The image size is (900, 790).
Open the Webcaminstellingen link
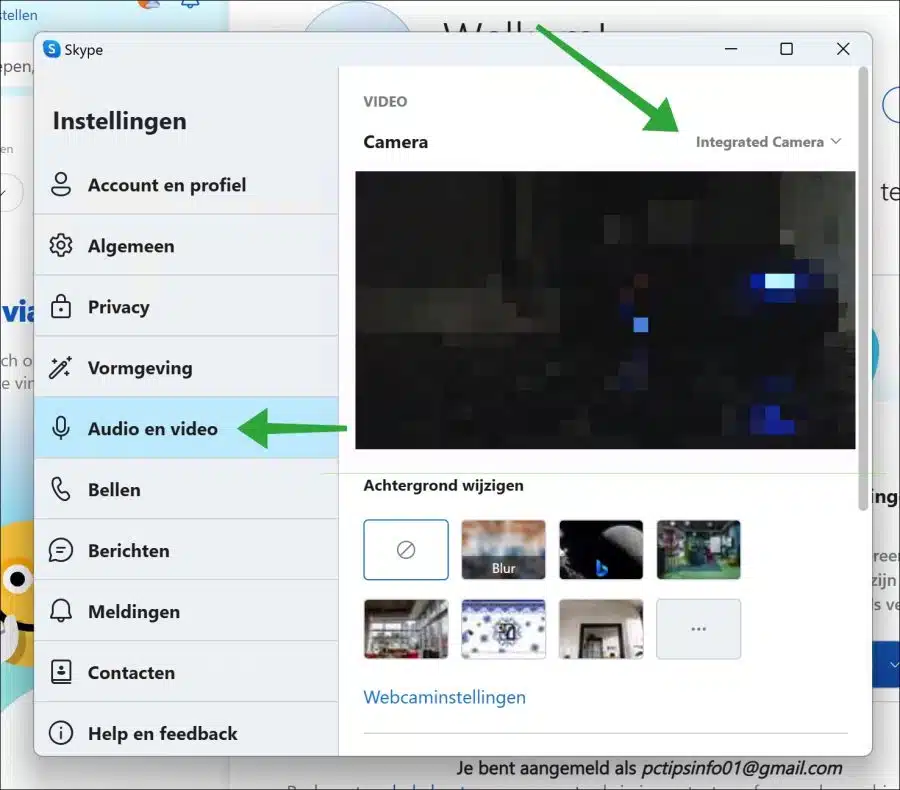[x=444, y=697]
